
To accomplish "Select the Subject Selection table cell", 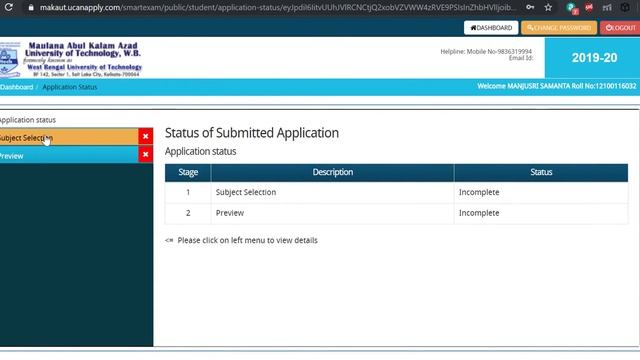I will (x=332, y=192).
